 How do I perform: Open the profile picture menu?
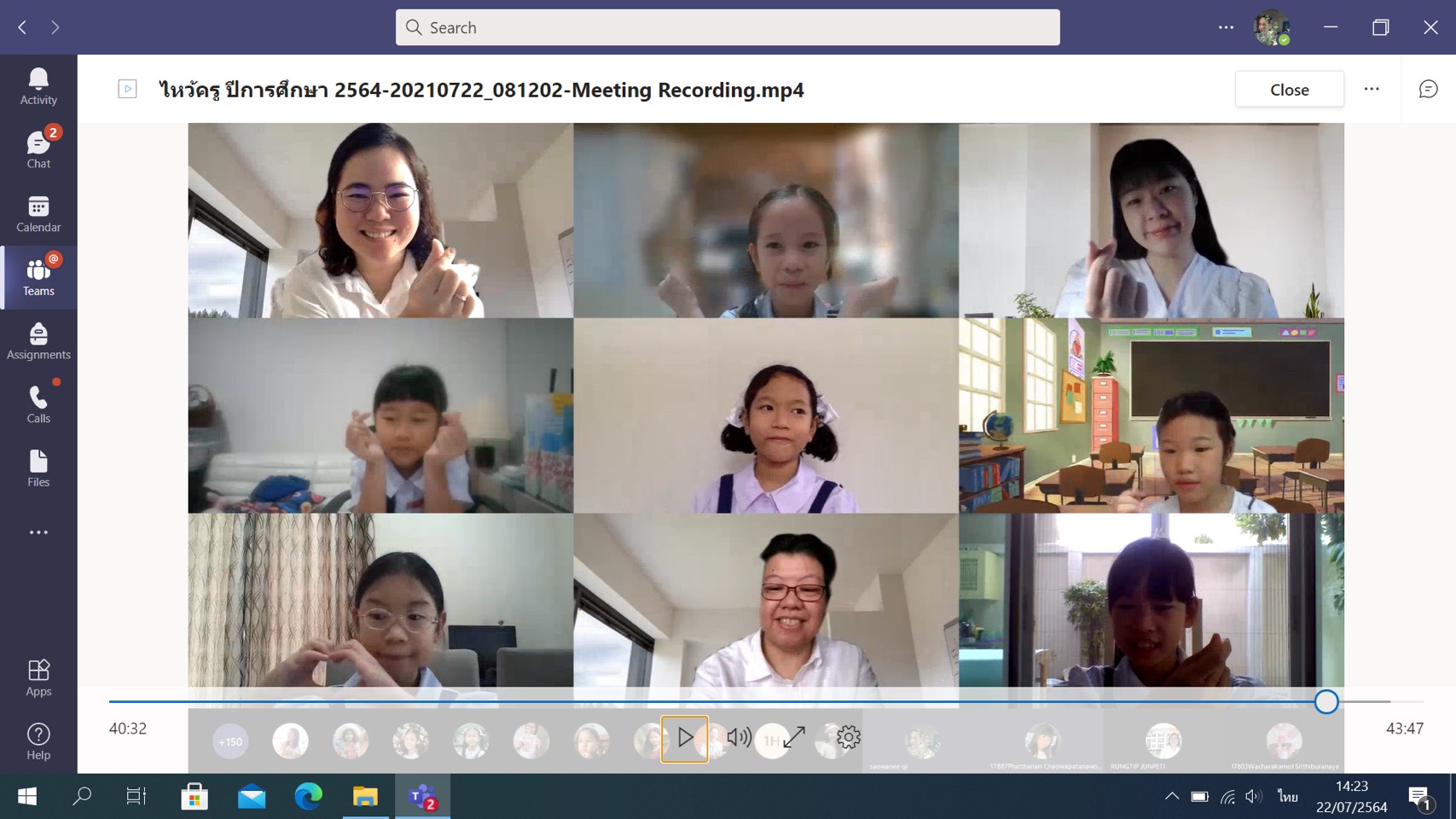pyautogui.click(x=1271, y=27)
